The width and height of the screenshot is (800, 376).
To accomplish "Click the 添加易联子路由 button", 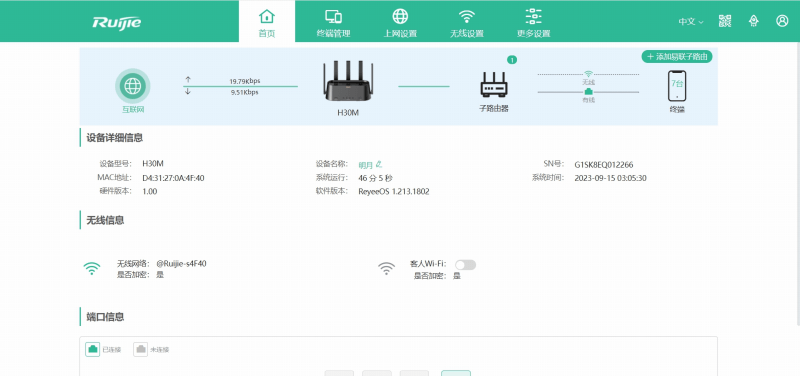I will 677,57.
